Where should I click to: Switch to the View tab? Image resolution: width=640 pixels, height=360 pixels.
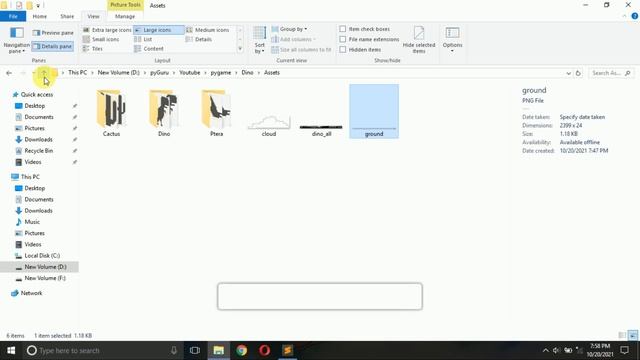point(93,16)
